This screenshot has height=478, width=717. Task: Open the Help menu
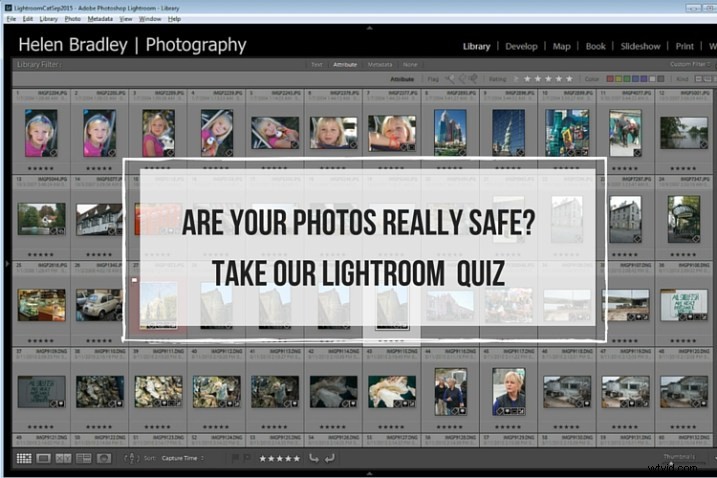tap(174, 19)
